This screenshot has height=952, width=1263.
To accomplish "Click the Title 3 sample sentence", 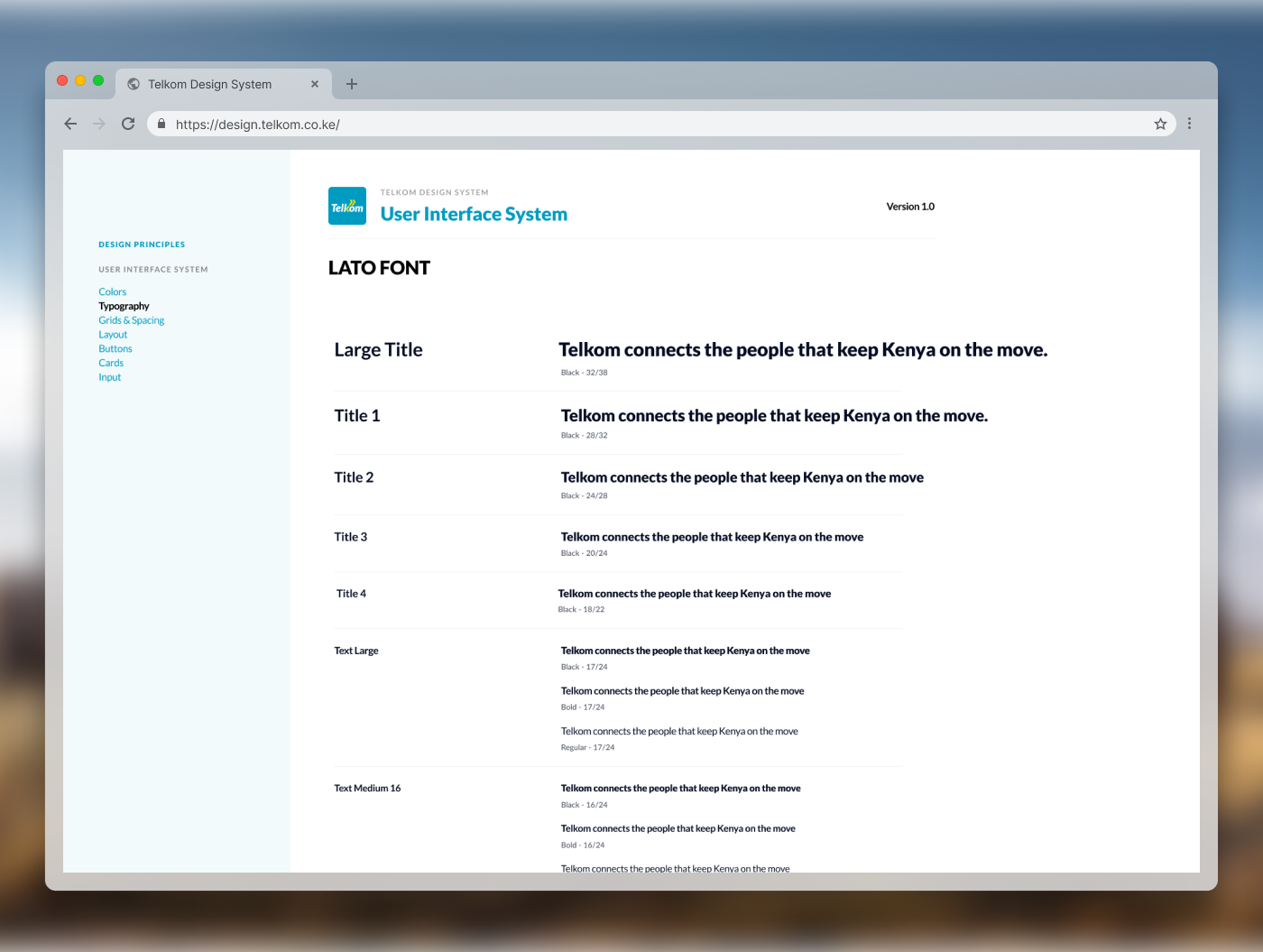I will click(712, 537).
